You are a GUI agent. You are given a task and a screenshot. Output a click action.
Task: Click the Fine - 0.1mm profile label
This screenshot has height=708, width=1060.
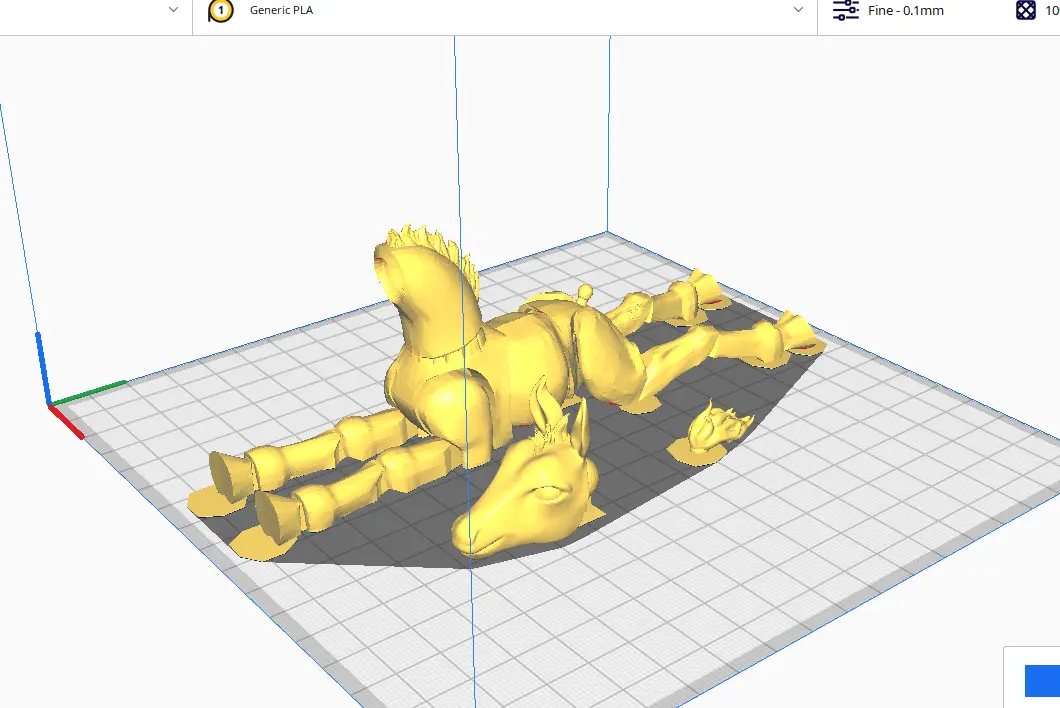click(x=906, y=10)
